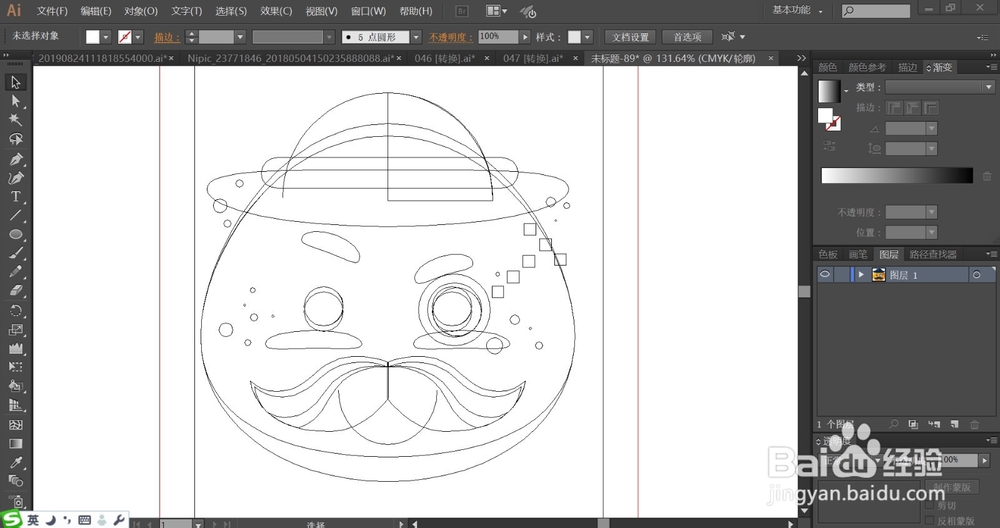Select the Ellipse shape tool

[x=15, y=234]
